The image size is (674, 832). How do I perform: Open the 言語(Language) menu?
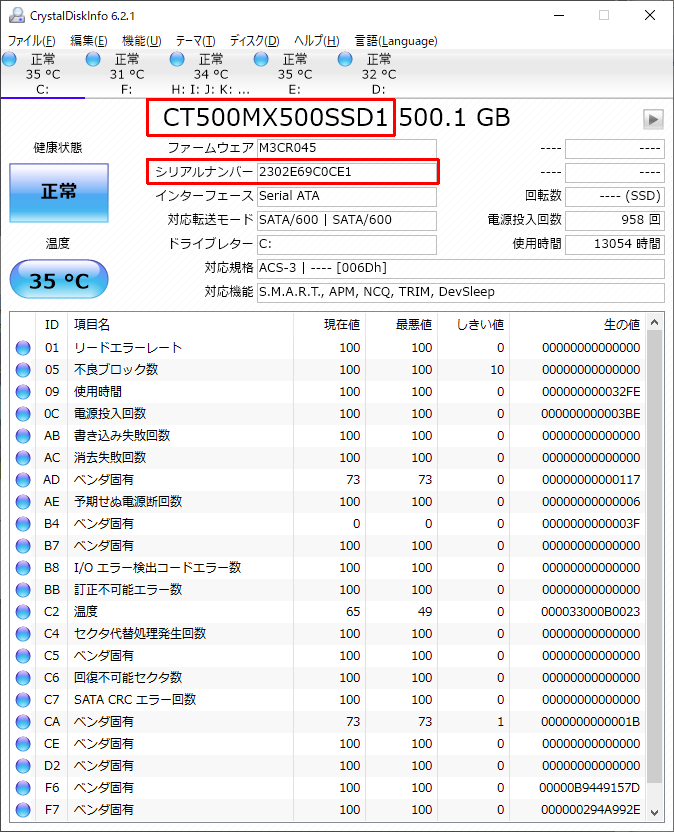[396, 41]
